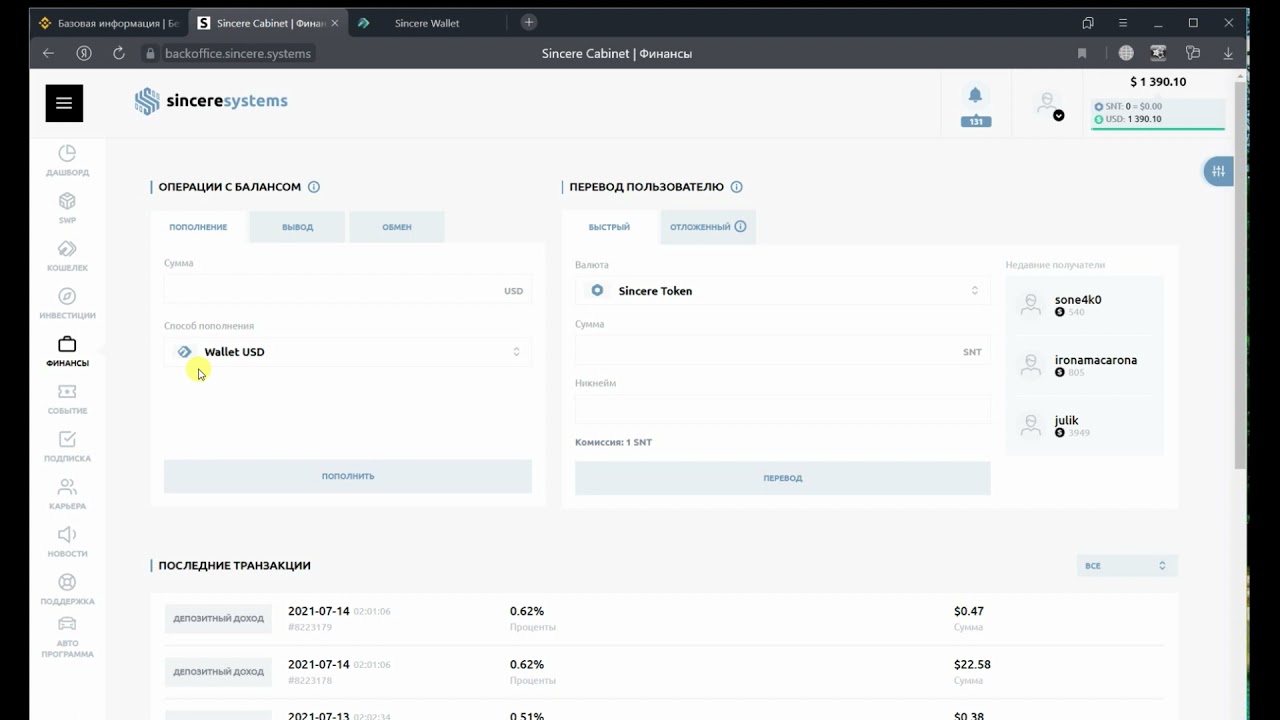
Task: Click the Сумма USD input field
Action: tap(348, 290)
